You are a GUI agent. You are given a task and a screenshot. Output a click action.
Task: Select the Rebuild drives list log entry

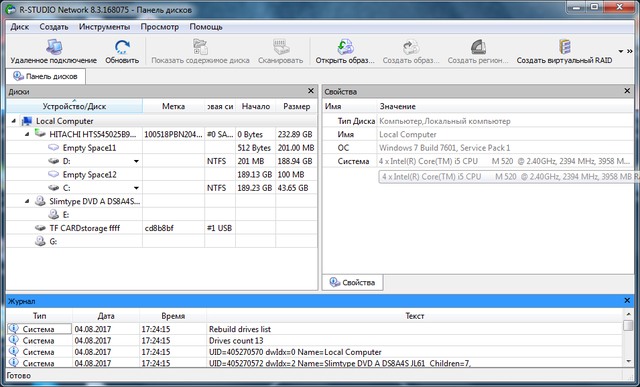240,329
